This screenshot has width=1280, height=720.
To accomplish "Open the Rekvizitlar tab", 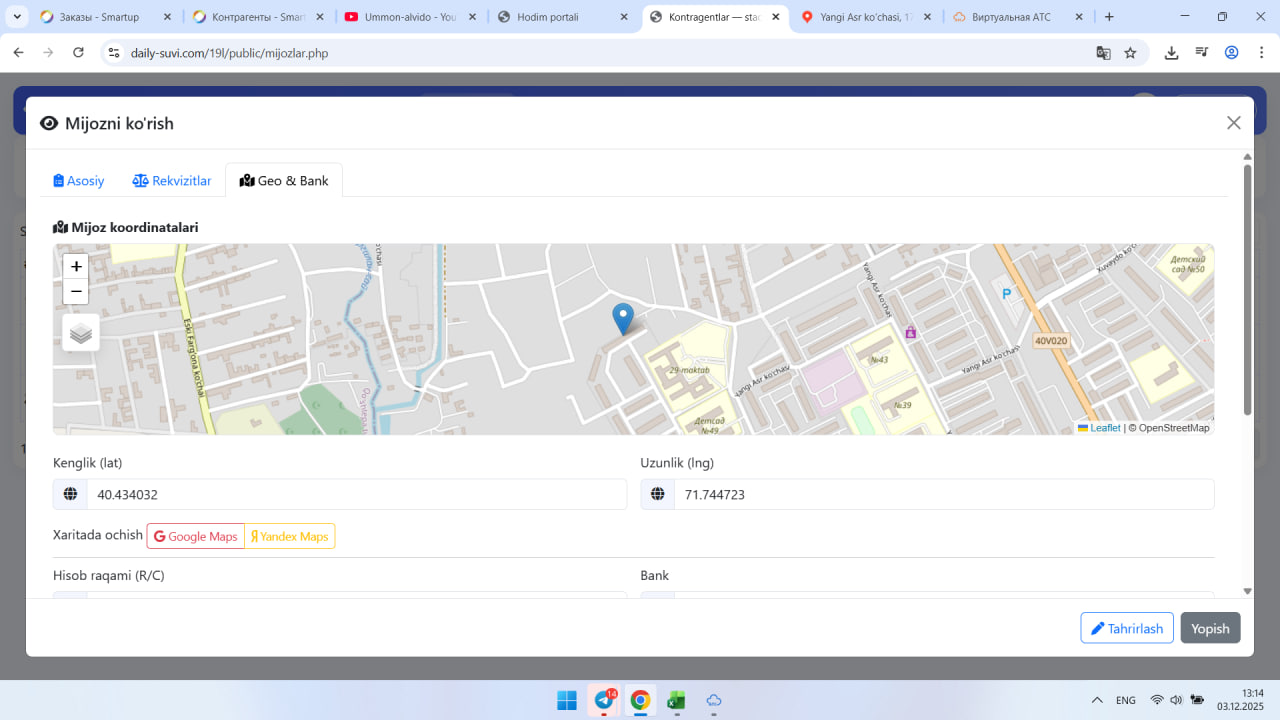I will [172, 181].
